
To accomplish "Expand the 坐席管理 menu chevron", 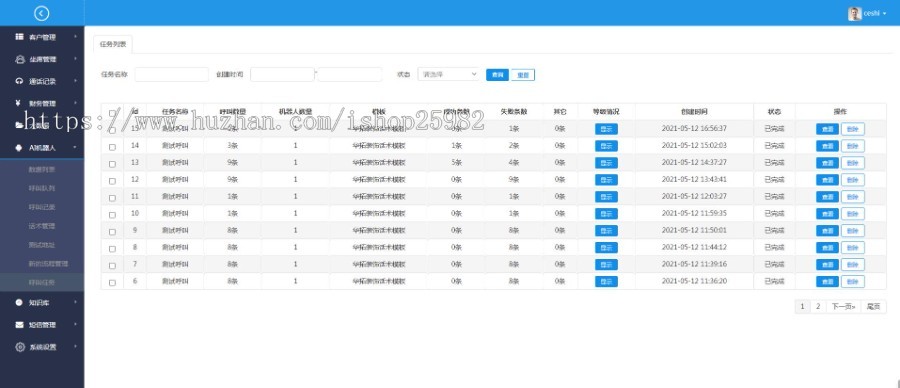I will pyautogui.click(x=75, y=59).
